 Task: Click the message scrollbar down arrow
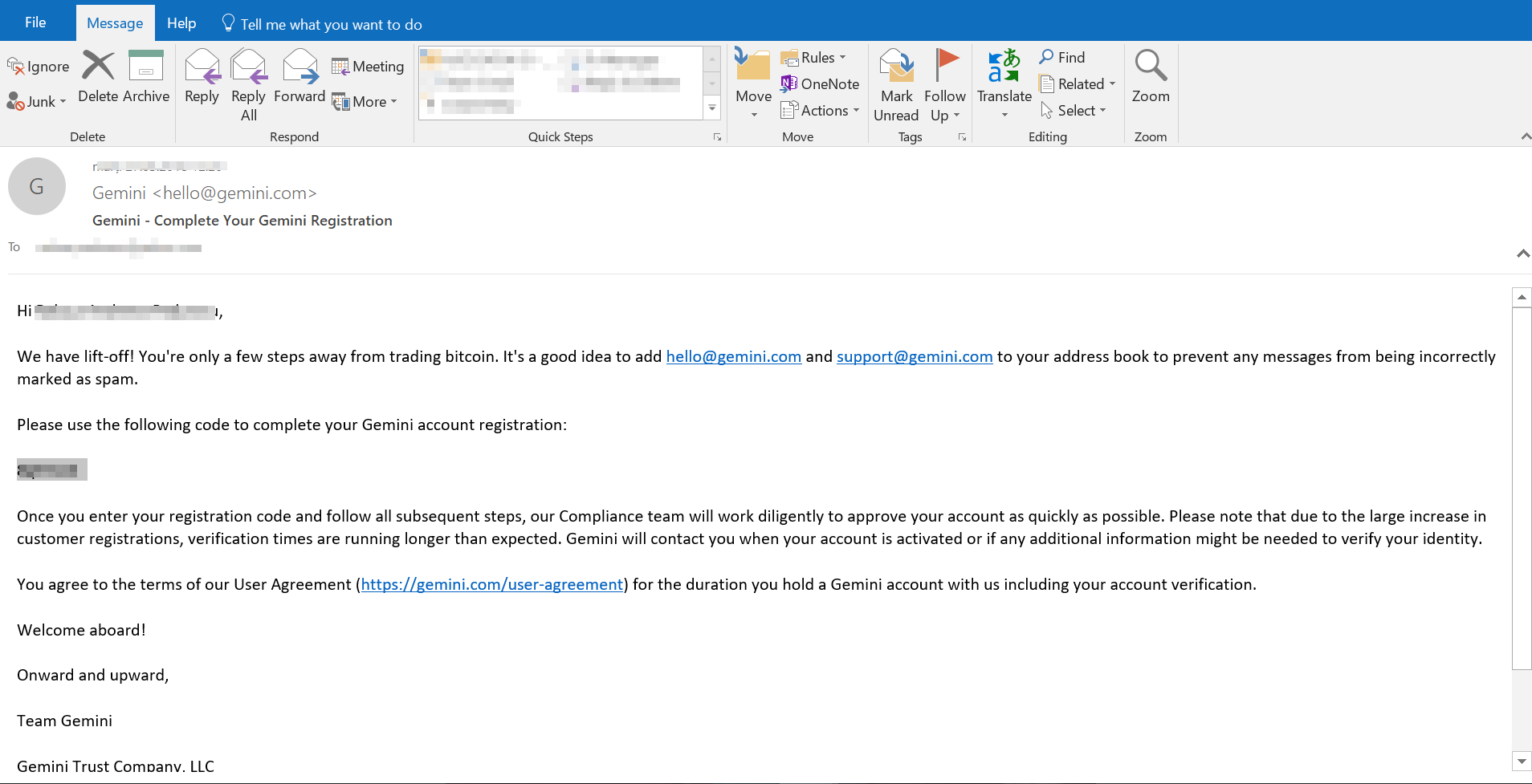pos(1522,761)
